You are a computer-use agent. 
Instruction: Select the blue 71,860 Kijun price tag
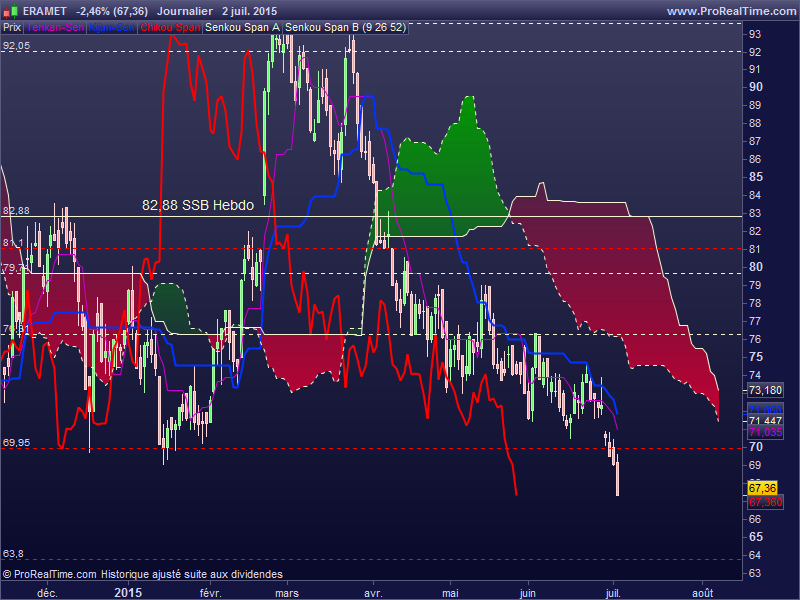765,409
